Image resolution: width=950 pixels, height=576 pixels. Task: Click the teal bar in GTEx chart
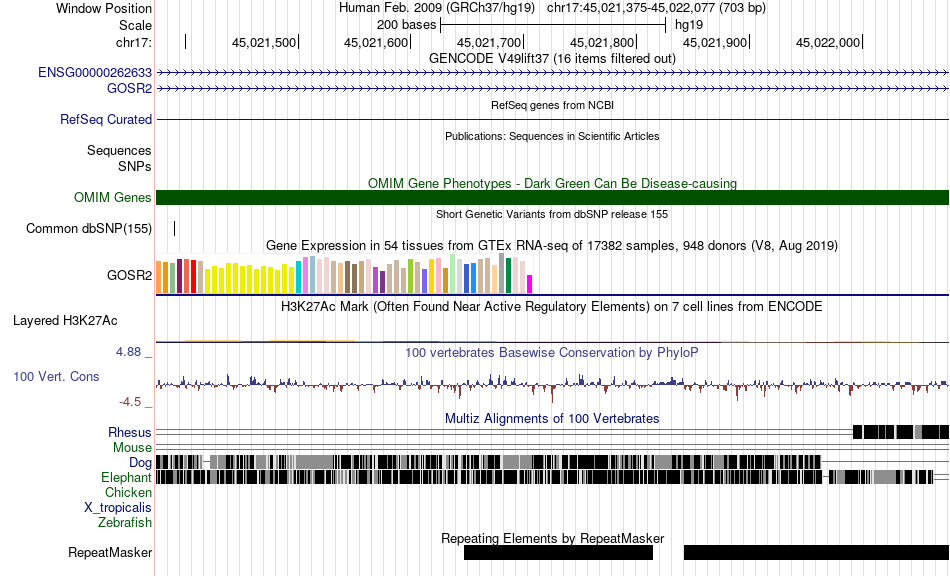[x=299, y=277]
